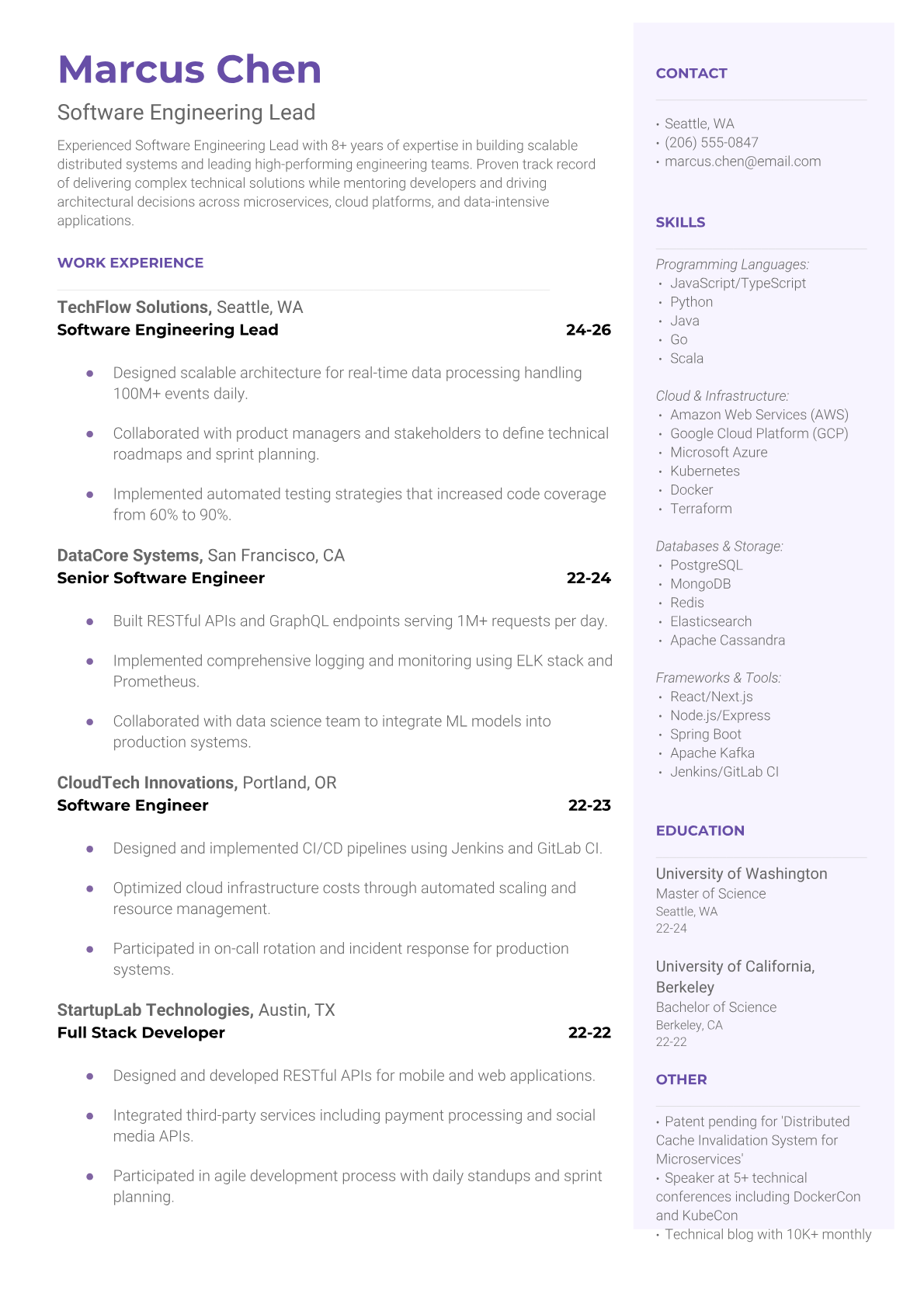Click the Seattle, WA contact location
The width and height of the screenshot is (924, 1307).
click(699, 124)
